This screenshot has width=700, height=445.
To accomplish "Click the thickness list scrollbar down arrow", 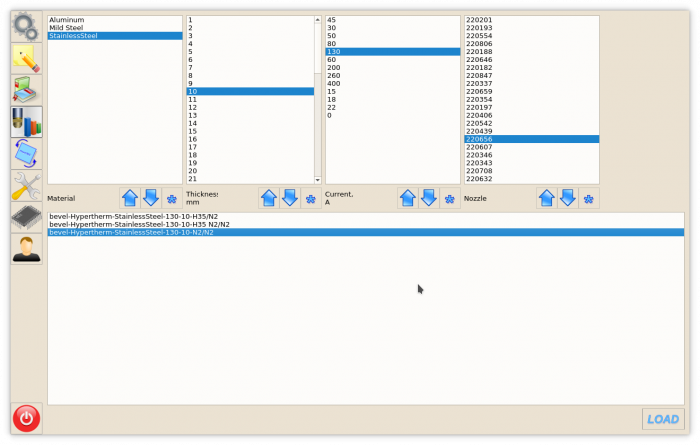I will (318, 178).
